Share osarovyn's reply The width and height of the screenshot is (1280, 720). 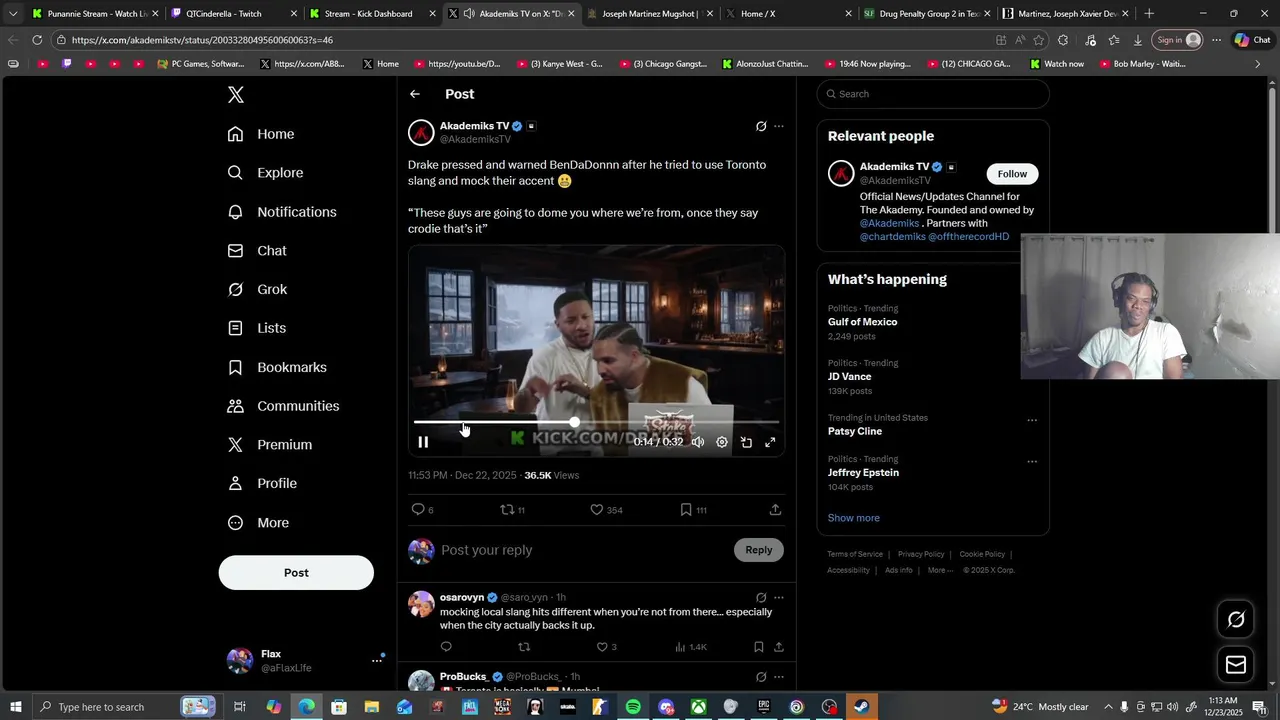pos(779,647)
